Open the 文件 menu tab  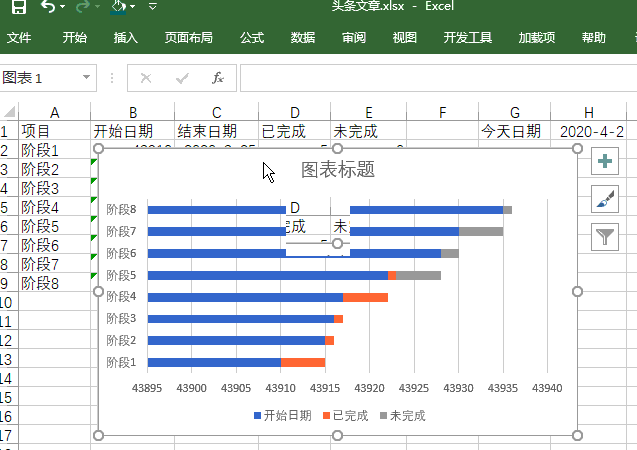[19, 38]
